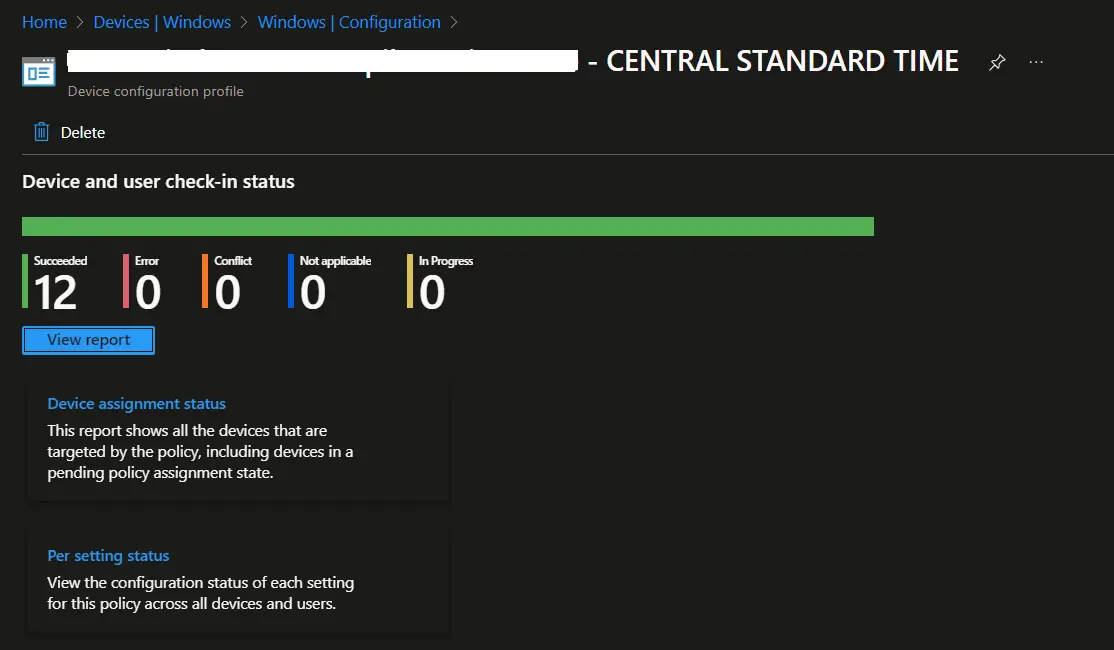Click the device configuration profile icon
The width and height of the screenshot is (1114, 650).
pyautogui.click(x=38, y=72)
